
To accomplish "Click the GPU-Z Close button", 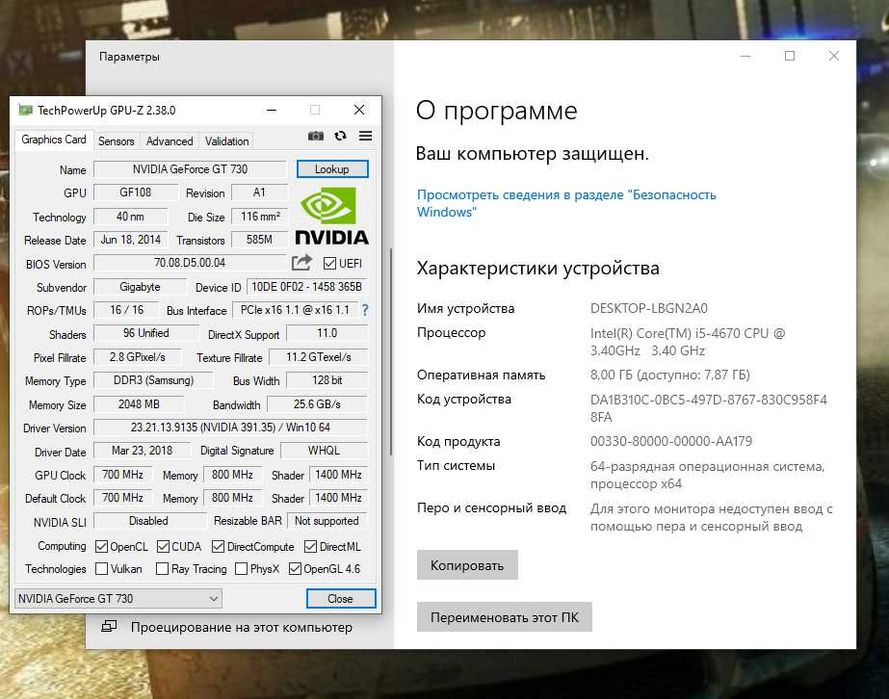I will [340, 599].
